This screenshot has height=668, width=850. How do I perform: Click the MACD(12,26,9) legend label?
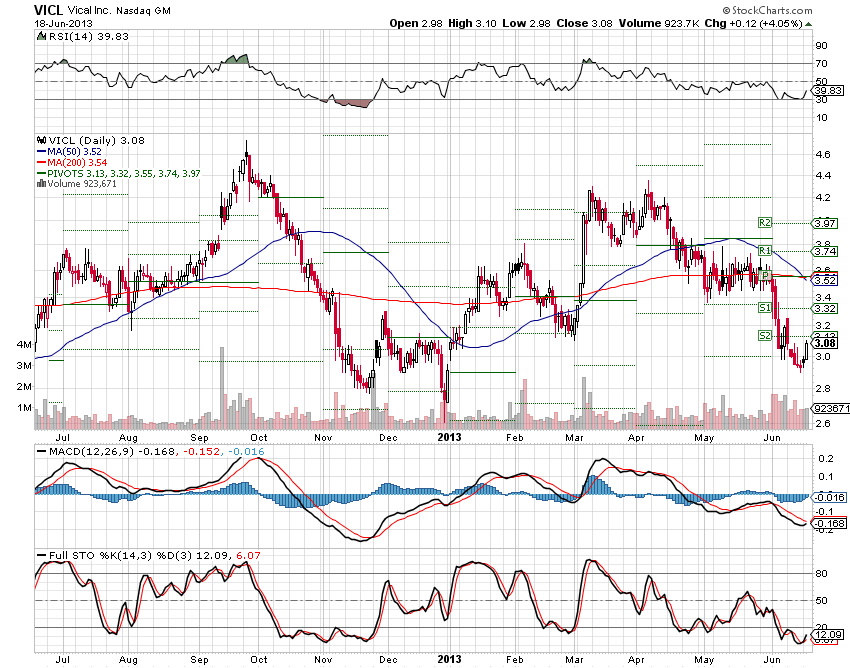(91, 452)
